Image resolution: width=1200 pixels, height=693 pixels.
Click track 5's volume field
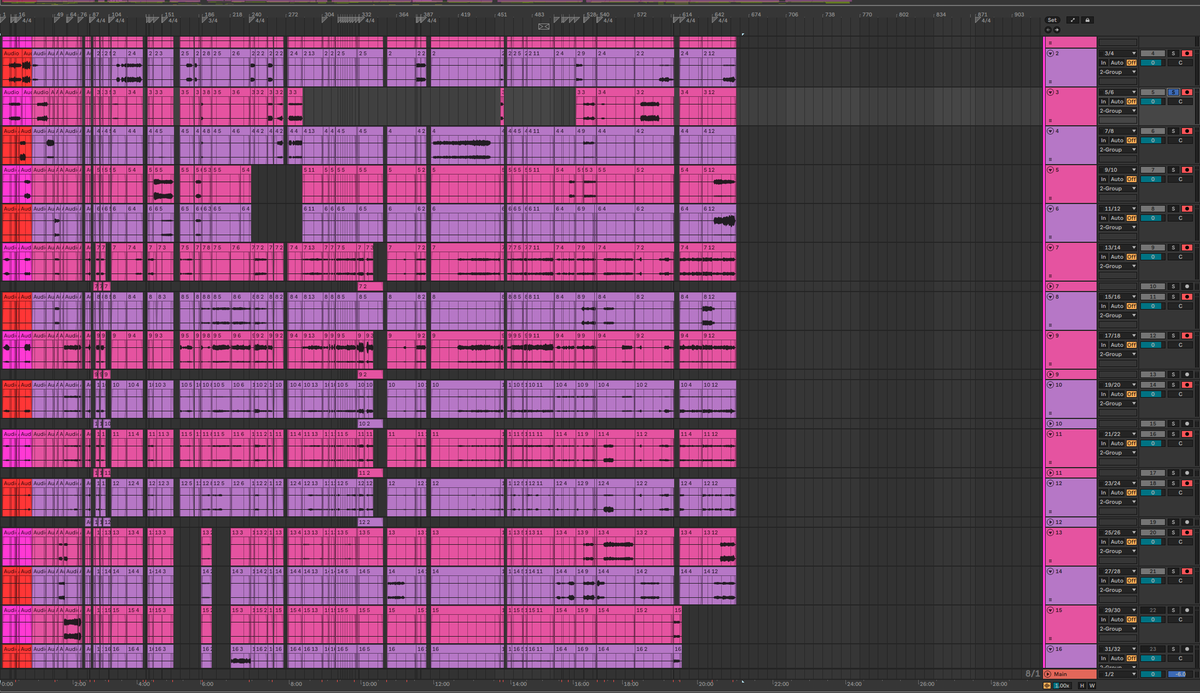click(x=1152, y=180)
